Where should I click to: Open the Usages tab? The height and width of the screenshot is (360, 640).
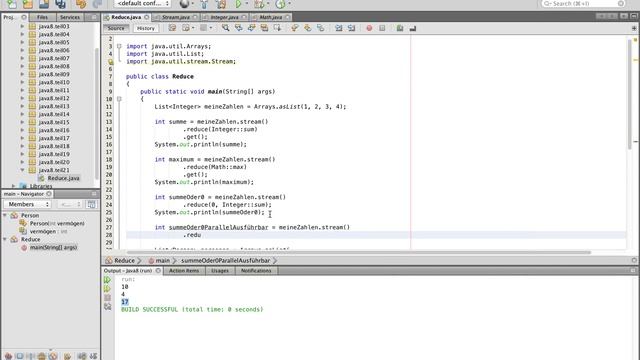220,271
